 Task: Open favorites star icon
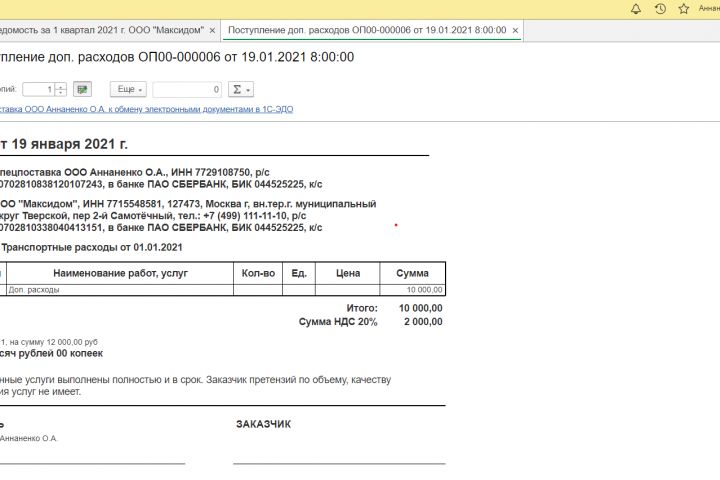click(684, 9)
